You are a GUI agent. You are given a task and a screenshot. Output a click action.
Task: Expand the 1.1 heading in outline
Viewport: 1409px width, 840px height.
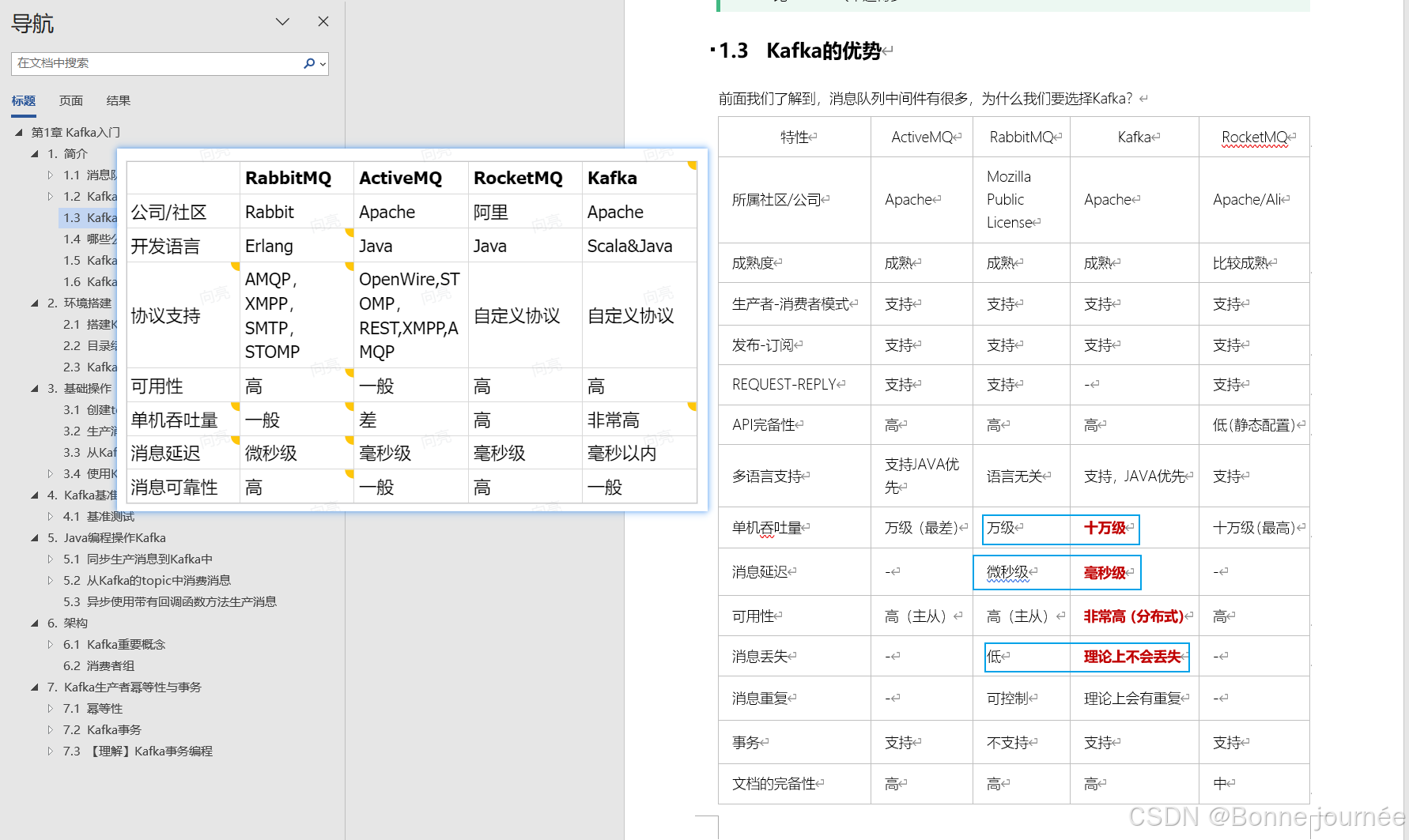tap(51, 175)
